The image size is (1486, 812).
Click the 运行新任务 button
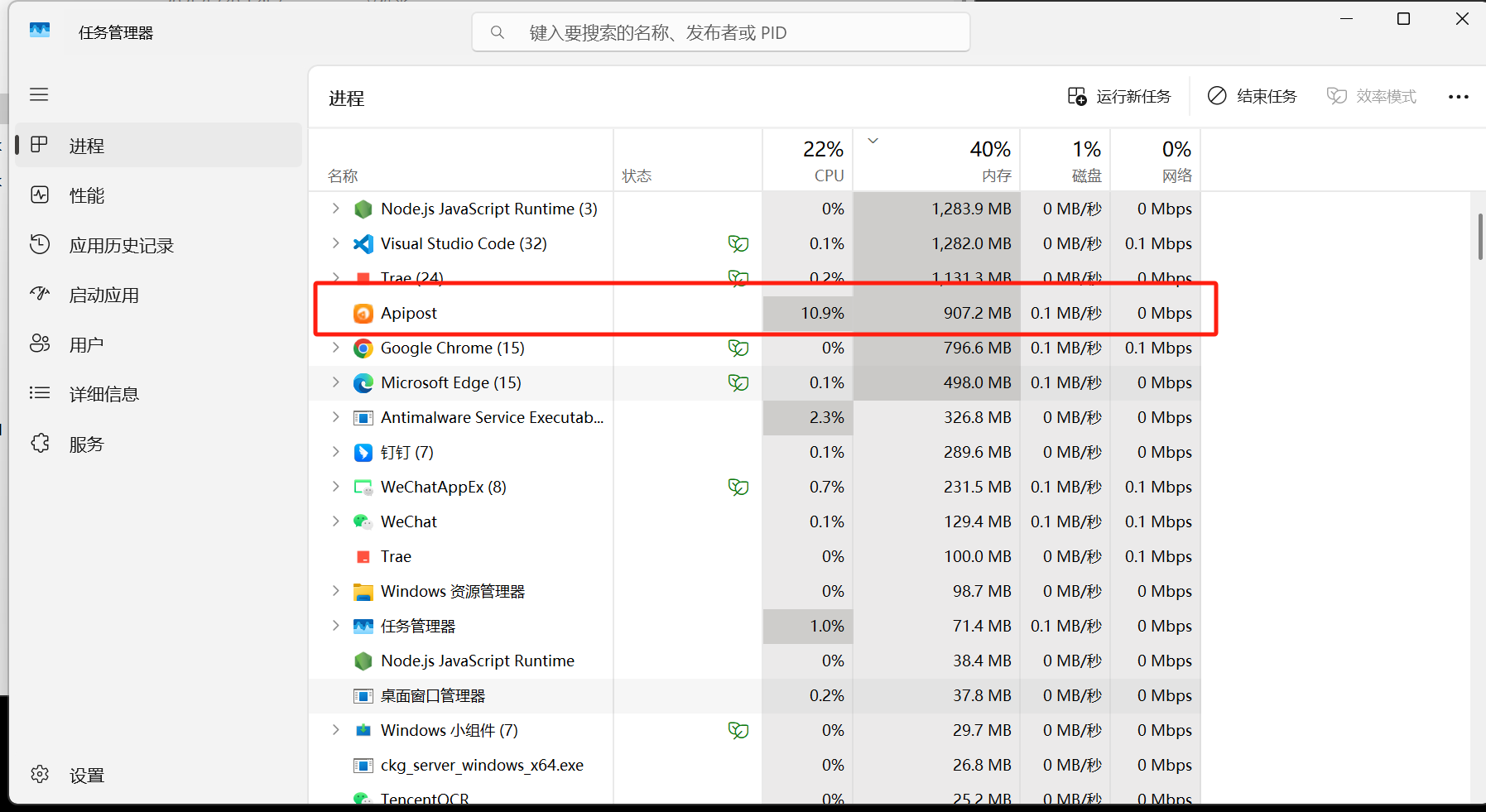point(1119,97)
